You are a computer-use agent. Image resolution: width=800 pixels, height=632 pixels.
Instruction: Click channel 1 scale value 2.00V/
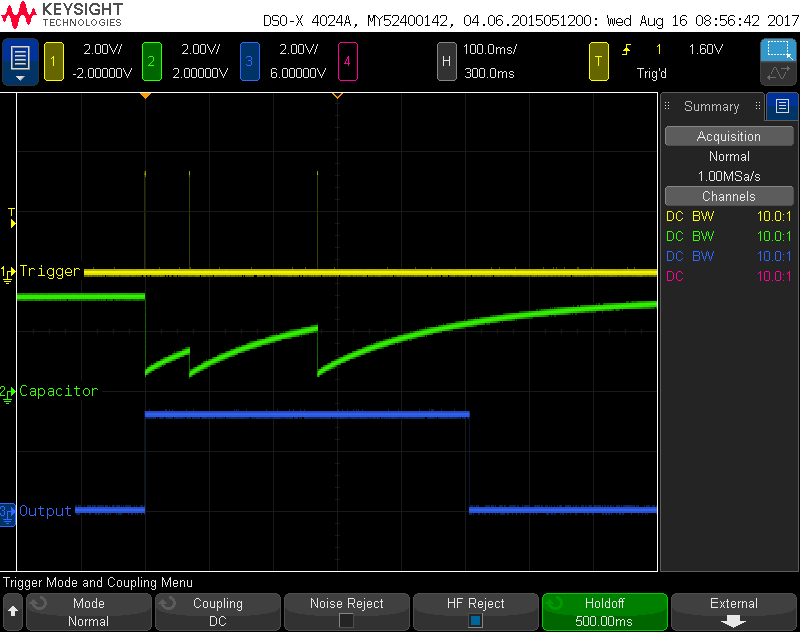(103, 49)
